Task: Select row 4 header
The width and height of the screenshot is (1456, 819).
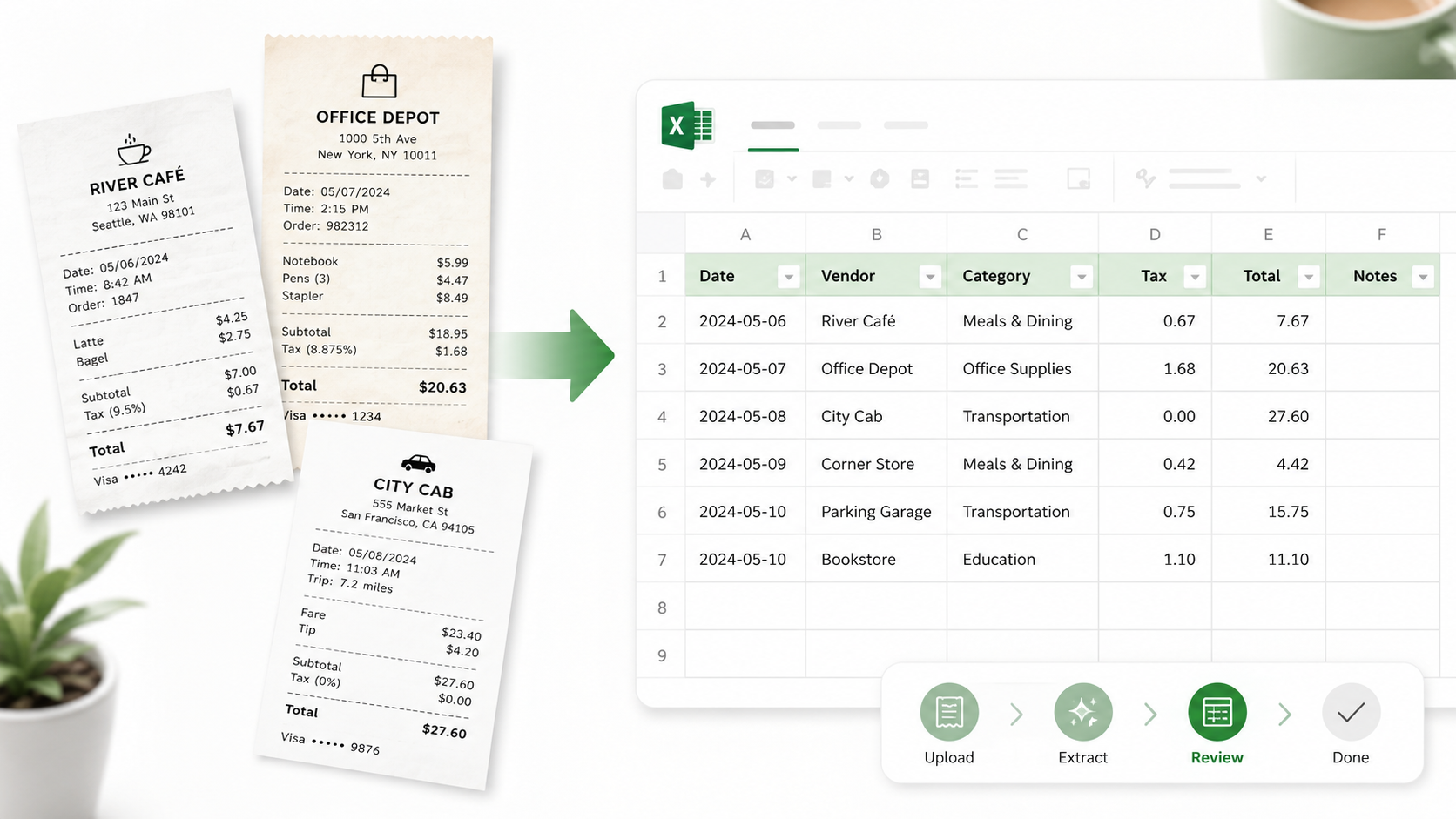Action: click(x=662, y=416)
